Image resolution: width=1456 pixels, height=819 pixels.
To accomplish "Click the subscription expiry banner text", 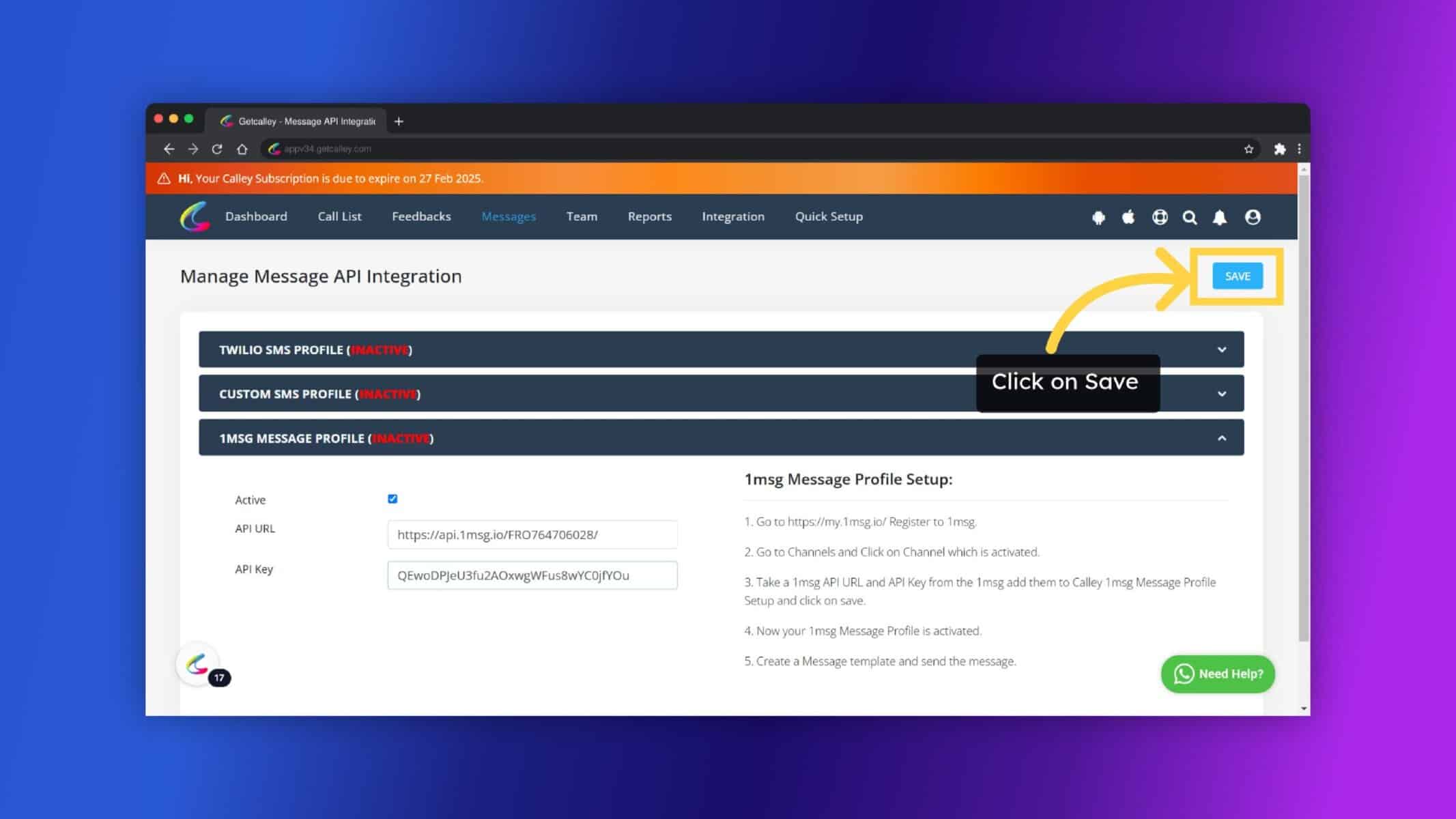I will click(x=331, y=179).
